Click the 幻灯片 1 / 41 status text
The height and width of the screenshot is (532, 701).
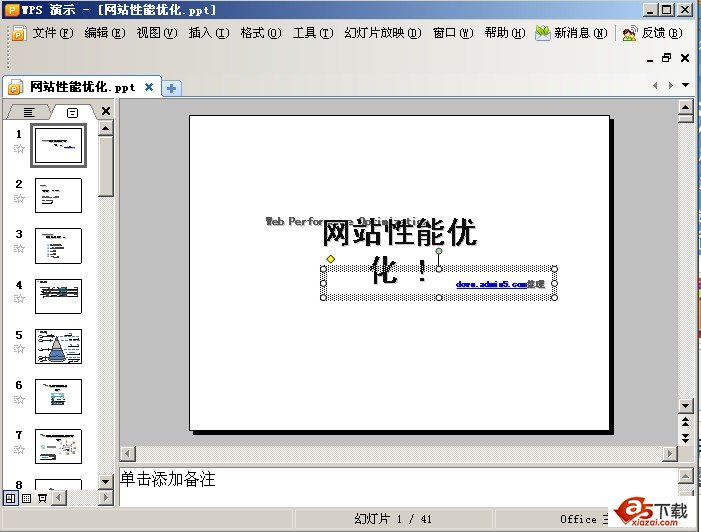(x=393, y=519)
